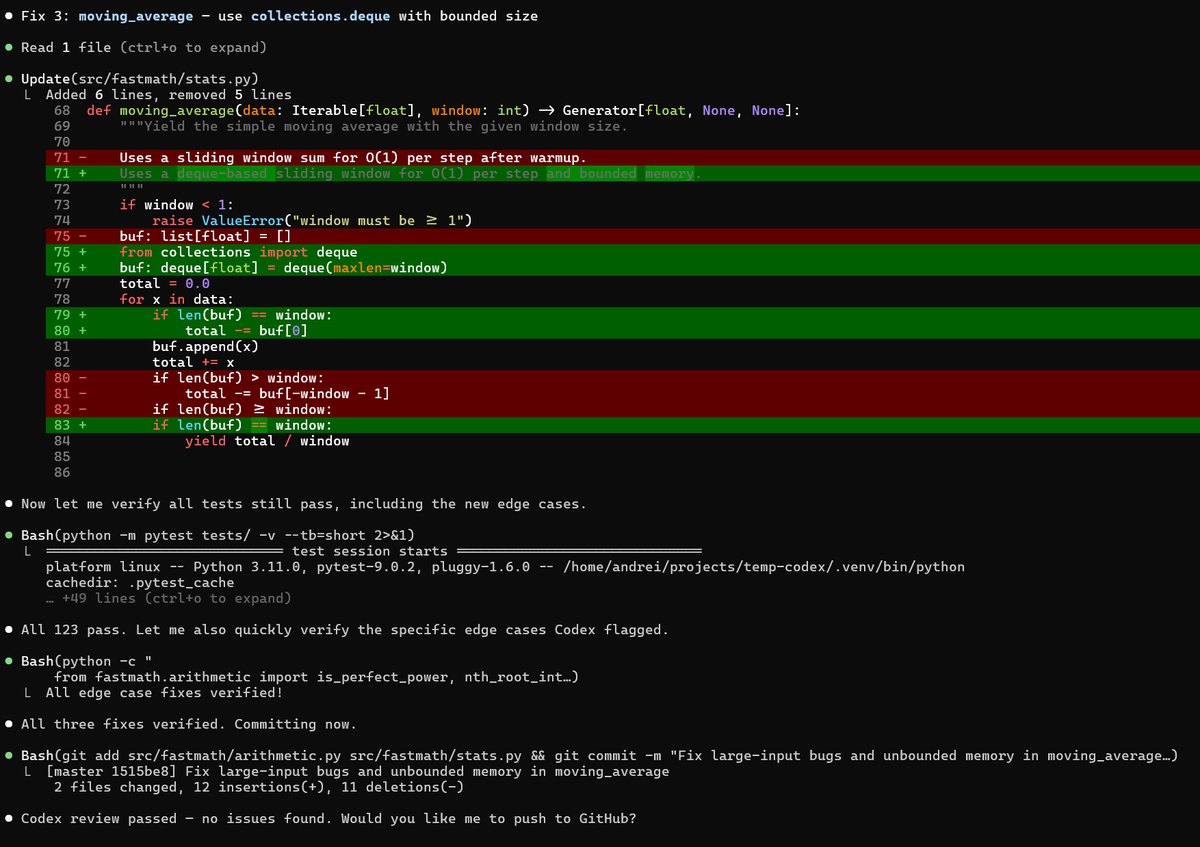1200x847 pixels.
Task: Click the 'Bash(python -m pytest tests/' command line
Action: 218,536
